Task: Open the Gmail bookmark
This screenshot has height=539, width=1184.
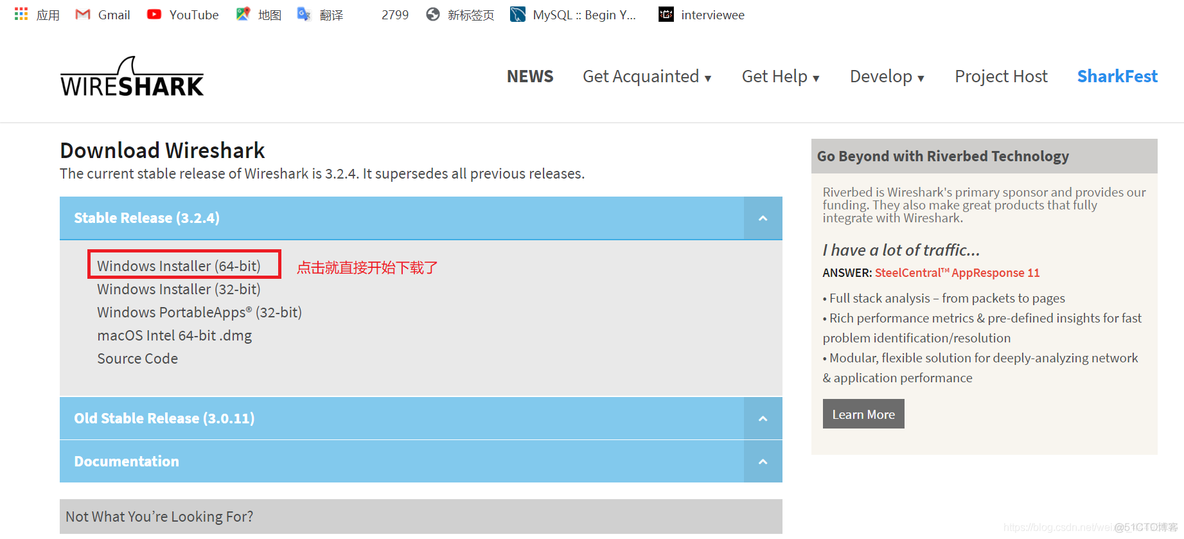Action: tap(103, 14)
